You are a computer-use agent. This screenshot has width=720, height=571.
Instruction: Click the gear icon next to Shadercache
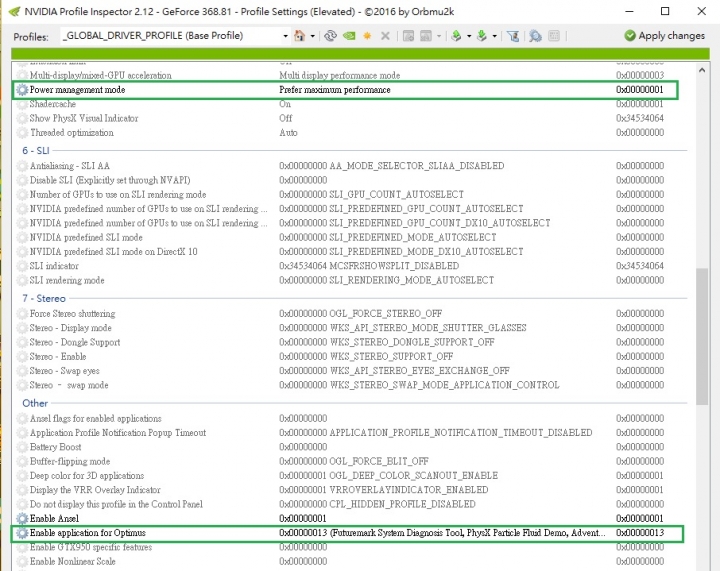click(x=22, y=104)
